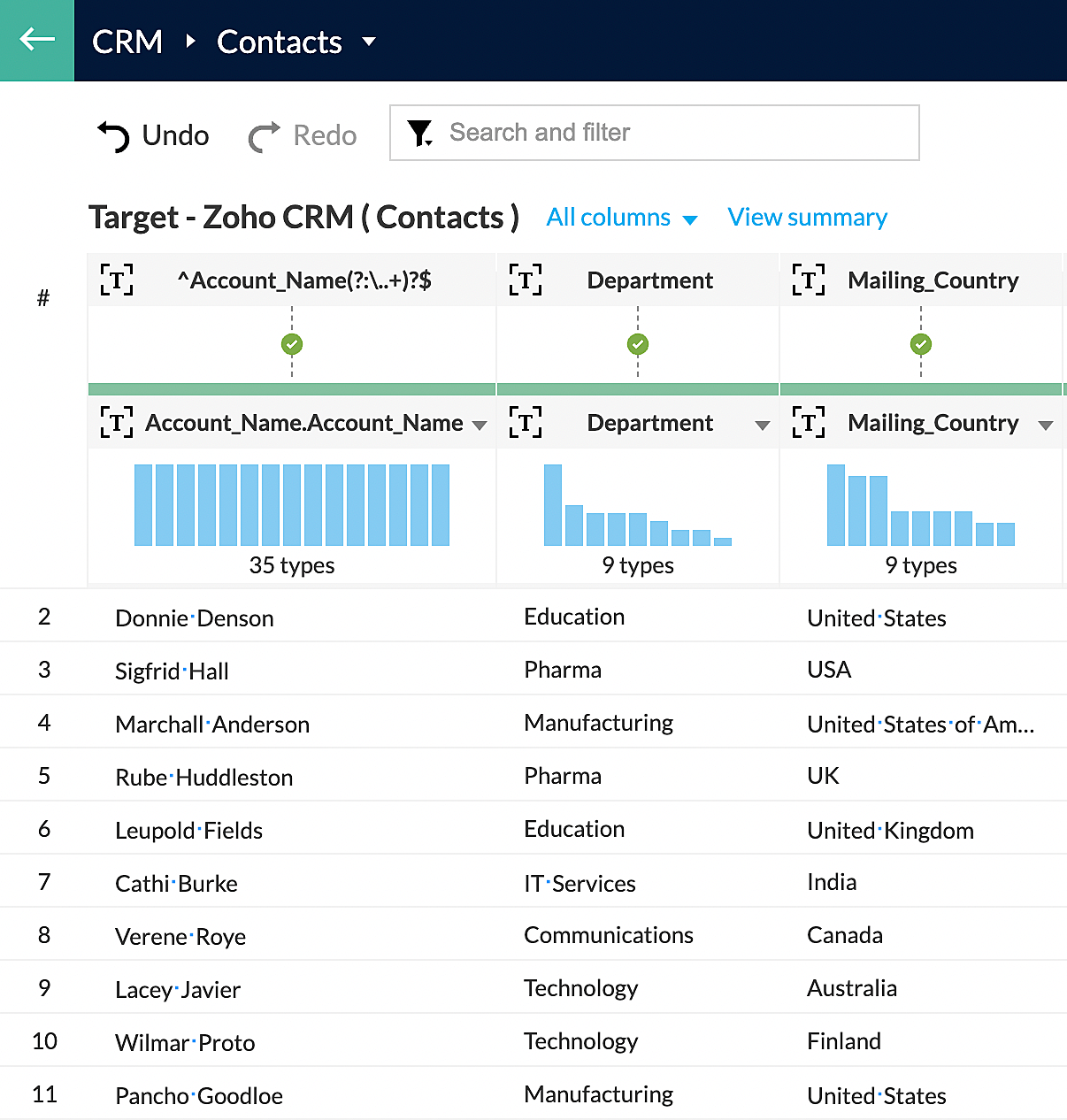Click the Department distribution histogram
The image size is (1067, 1120).
pyautogui.click(x=638, y=506)
